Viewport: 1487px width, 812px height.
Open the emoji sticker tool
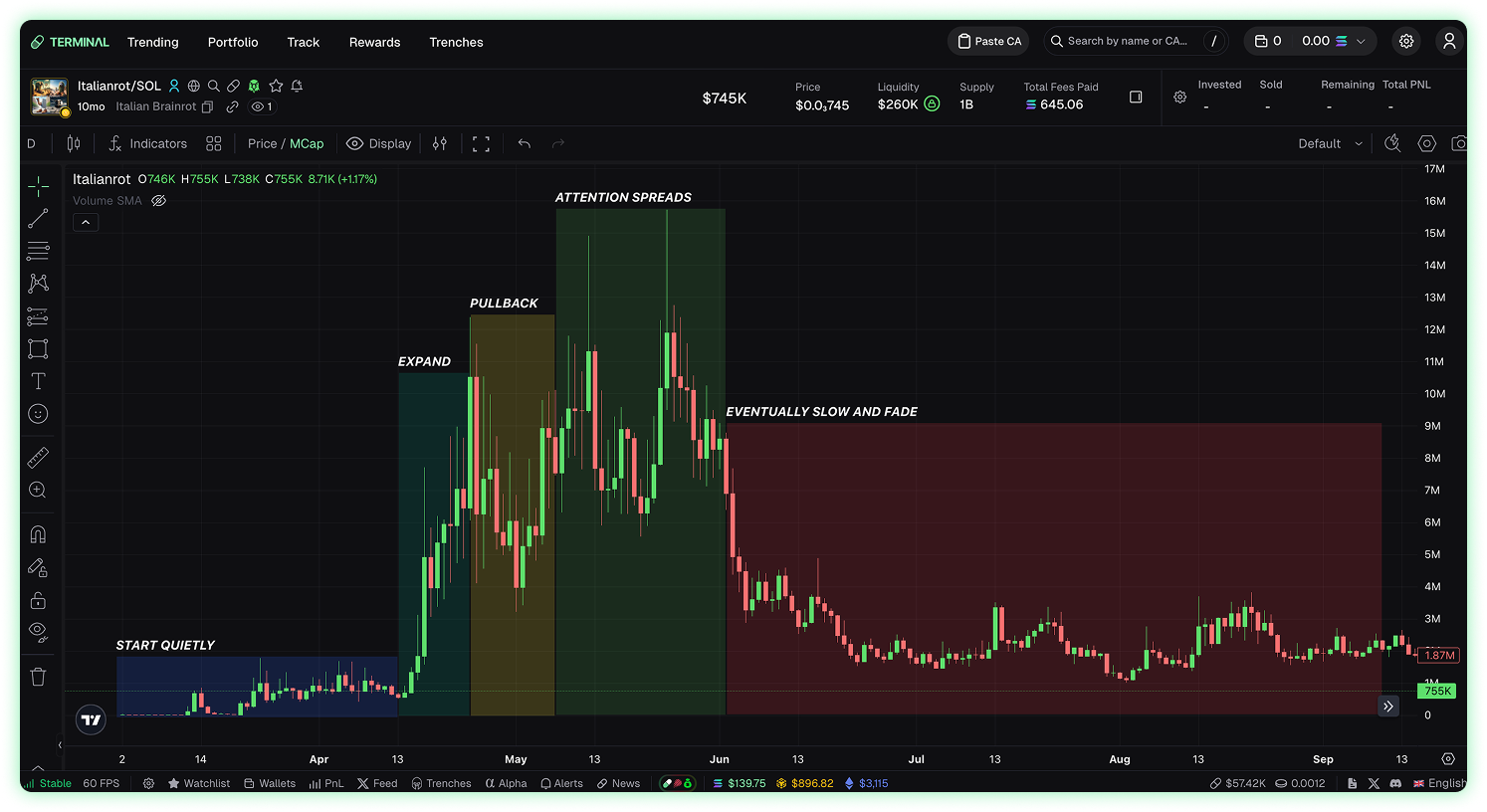click(38, 414)
